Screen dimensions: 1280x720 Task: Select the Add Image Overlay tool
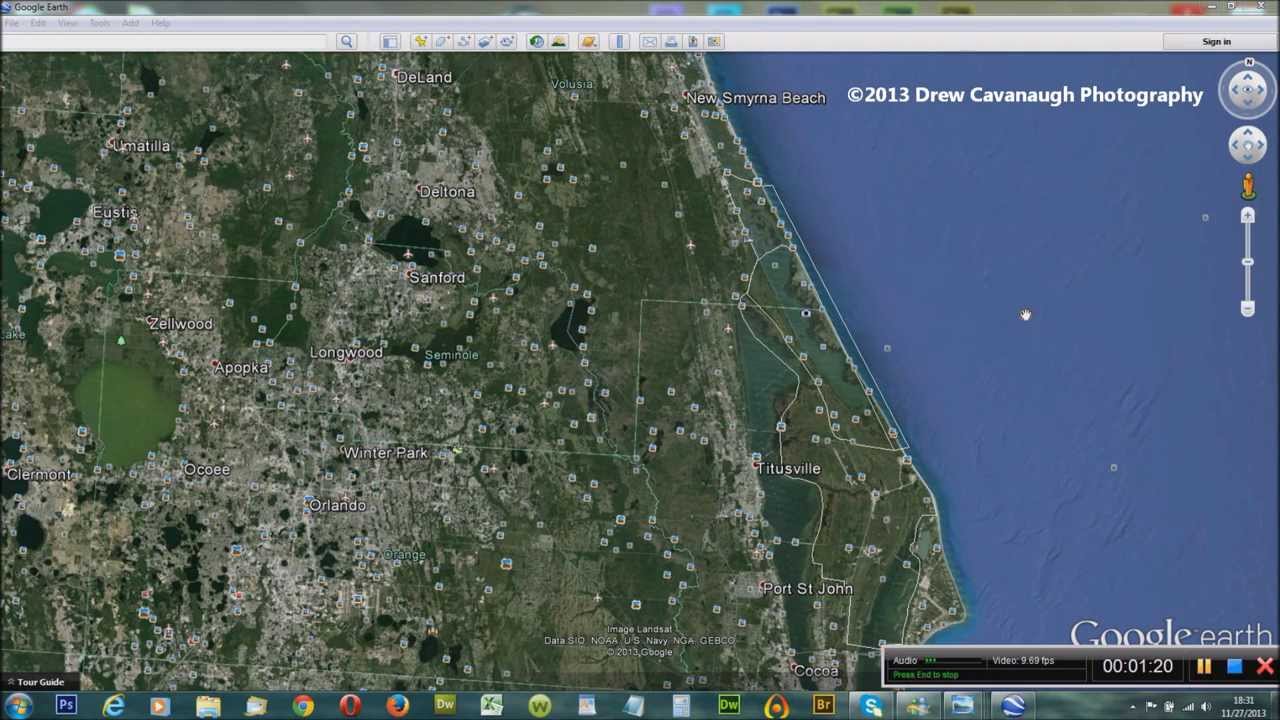pyautogui.click(x=486, y=41)
